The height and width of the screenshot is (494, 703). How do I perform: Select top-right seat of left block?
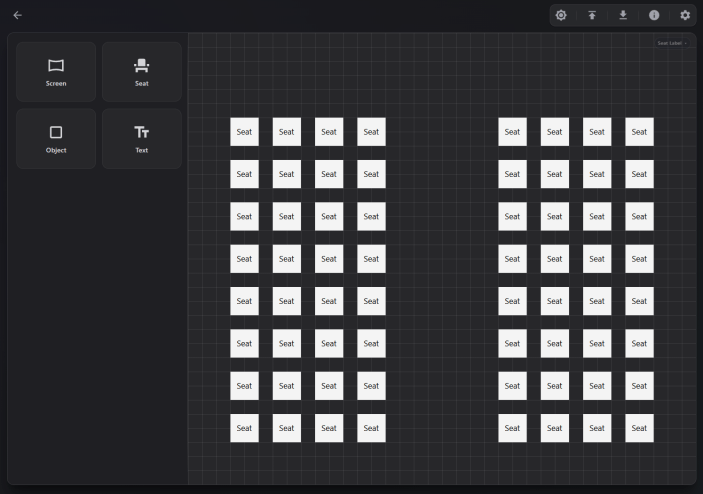click(371, 131)
